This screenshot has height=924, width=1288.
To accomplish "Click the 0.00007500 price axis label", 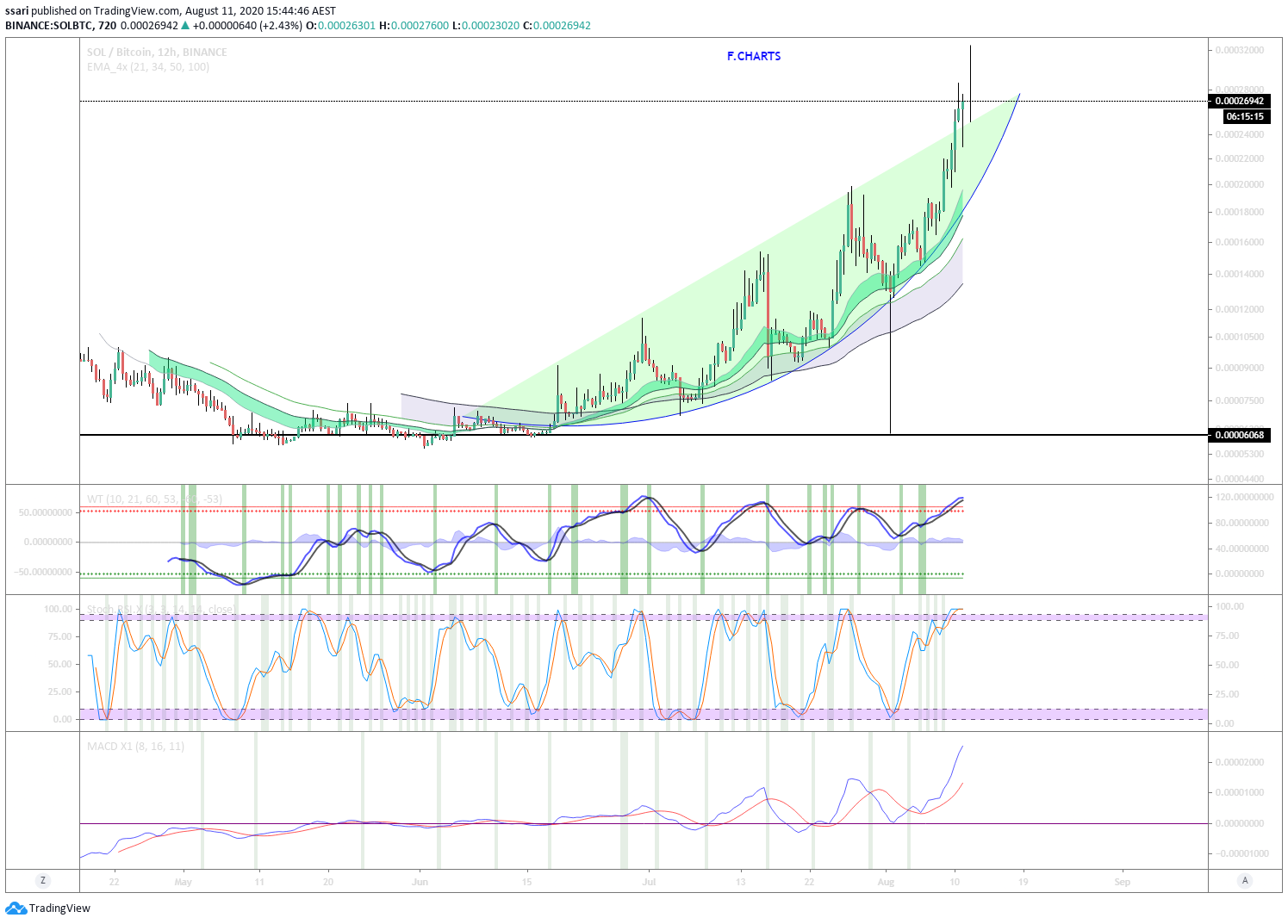I will [1240, 400].
